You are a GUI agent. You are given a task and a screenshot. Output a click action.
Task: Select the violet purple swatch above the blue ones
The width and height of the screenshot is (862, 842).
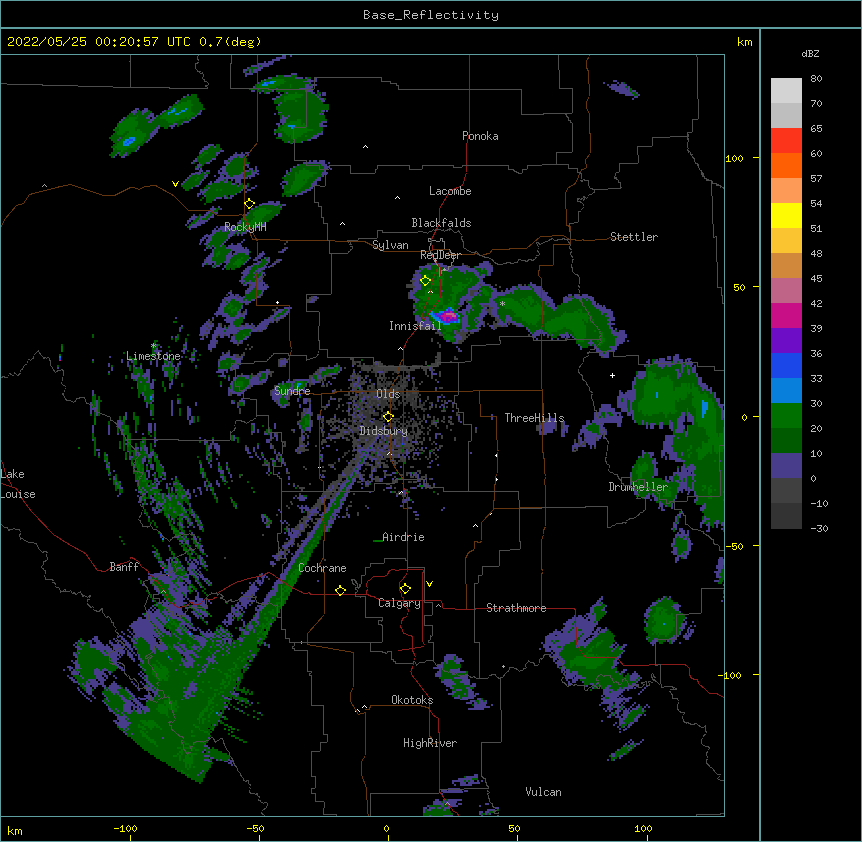point(786,340)
